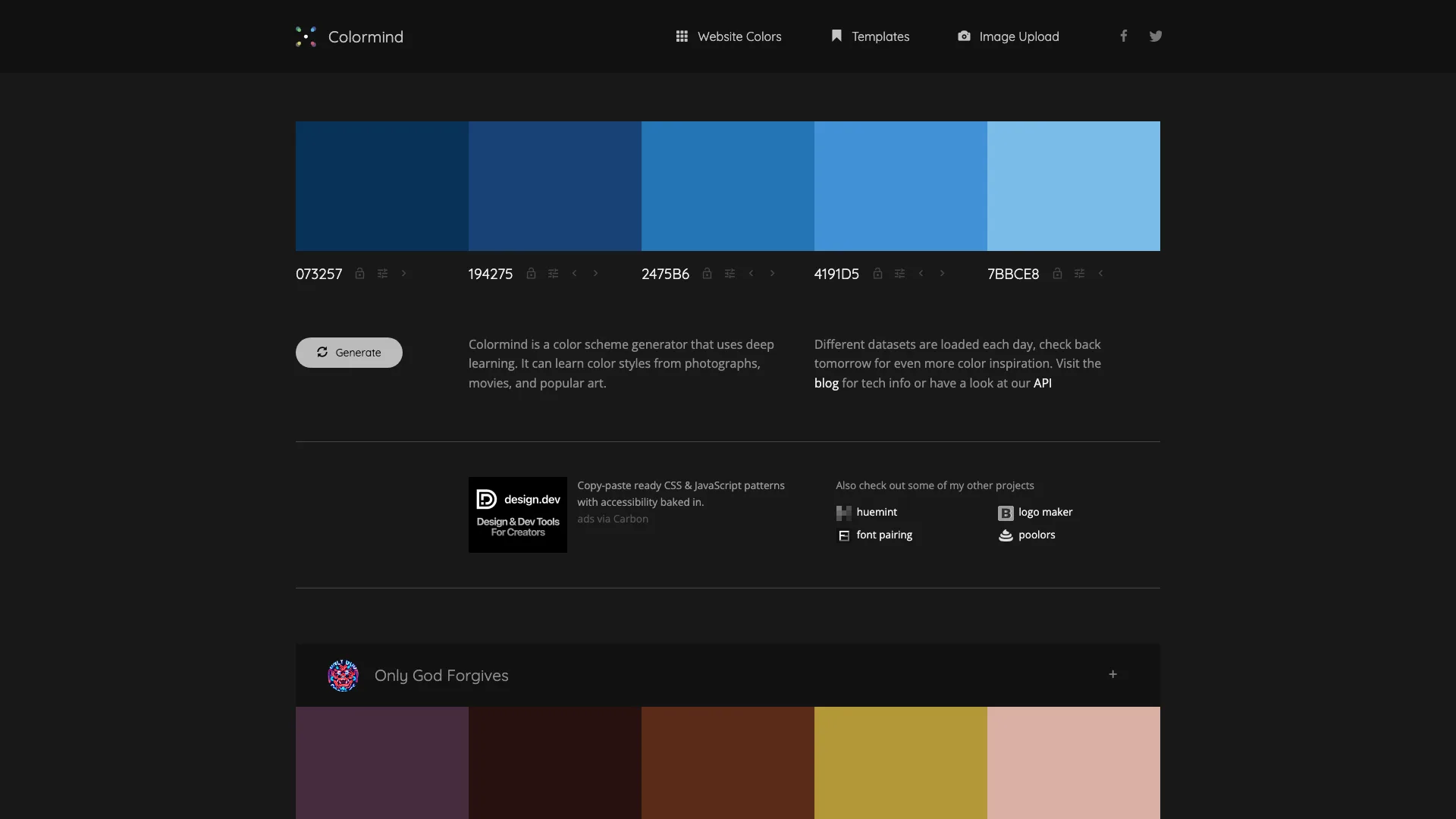The width and height of the screenshot is (1456, 819).
Task: Select the pale pink Only God Forgives swatch
Action: coord(1074,763)
